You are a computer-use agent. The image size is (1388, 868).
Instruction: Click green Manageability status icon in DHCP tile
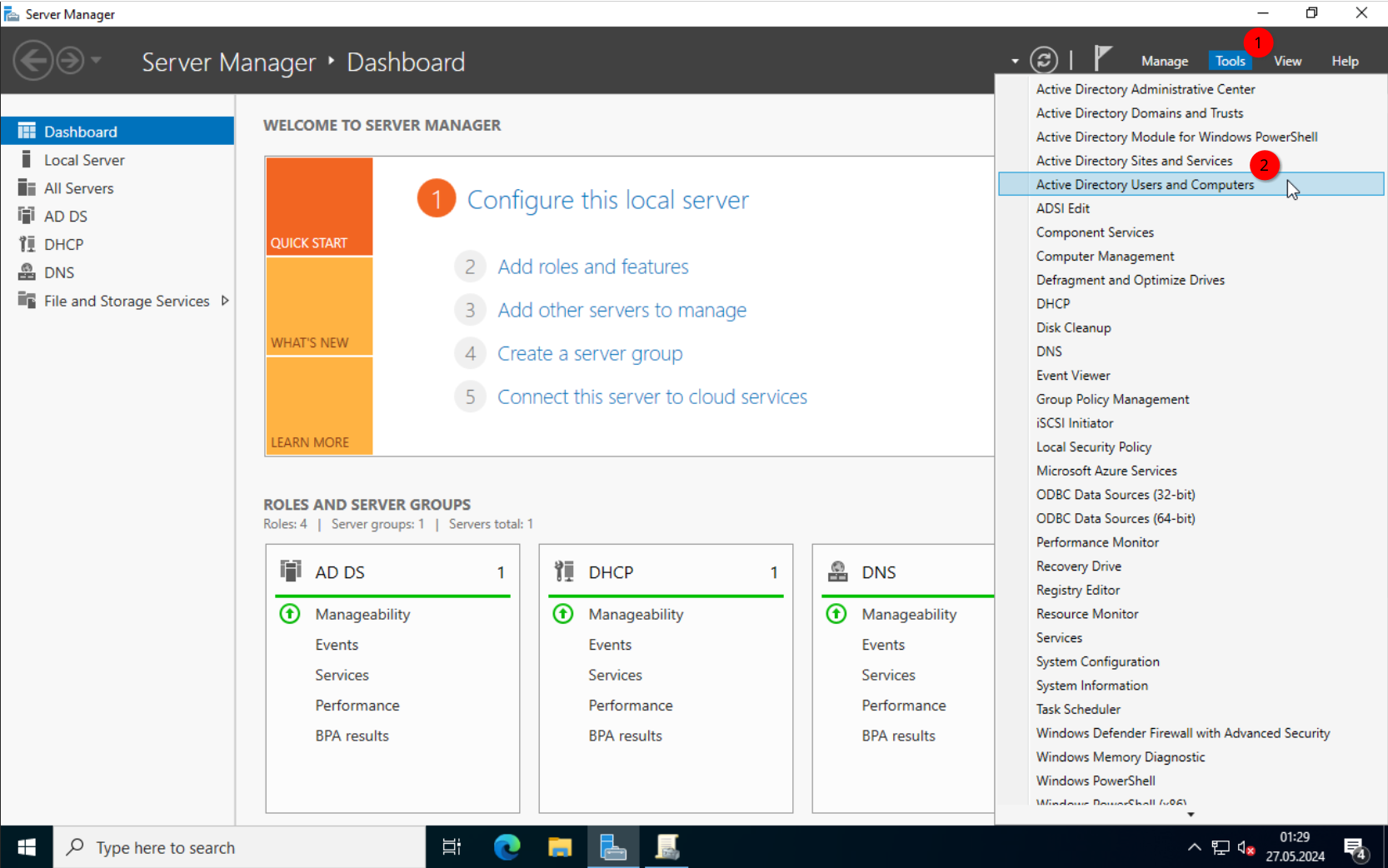[563, 614]
